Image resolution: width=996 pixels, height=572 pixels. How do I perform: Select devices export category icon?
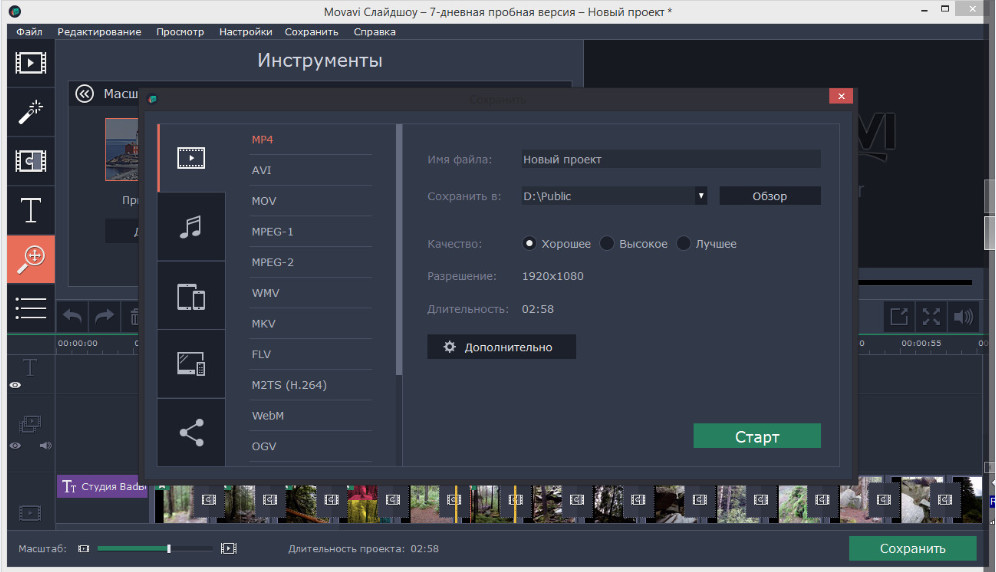[x=191, y=296]
